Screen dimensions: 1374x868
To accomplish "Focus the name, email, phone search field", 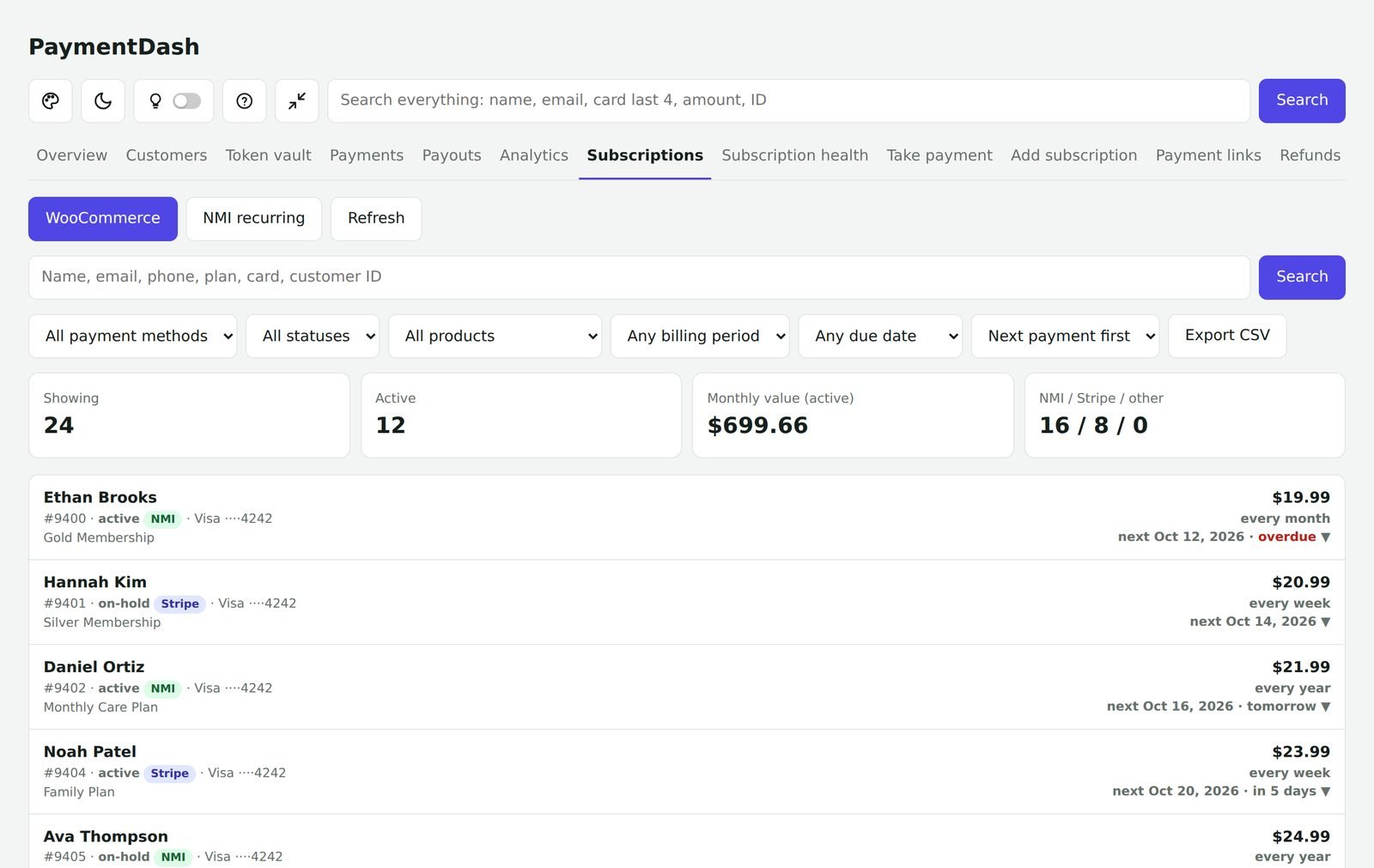I will click(x=639, y=277).
